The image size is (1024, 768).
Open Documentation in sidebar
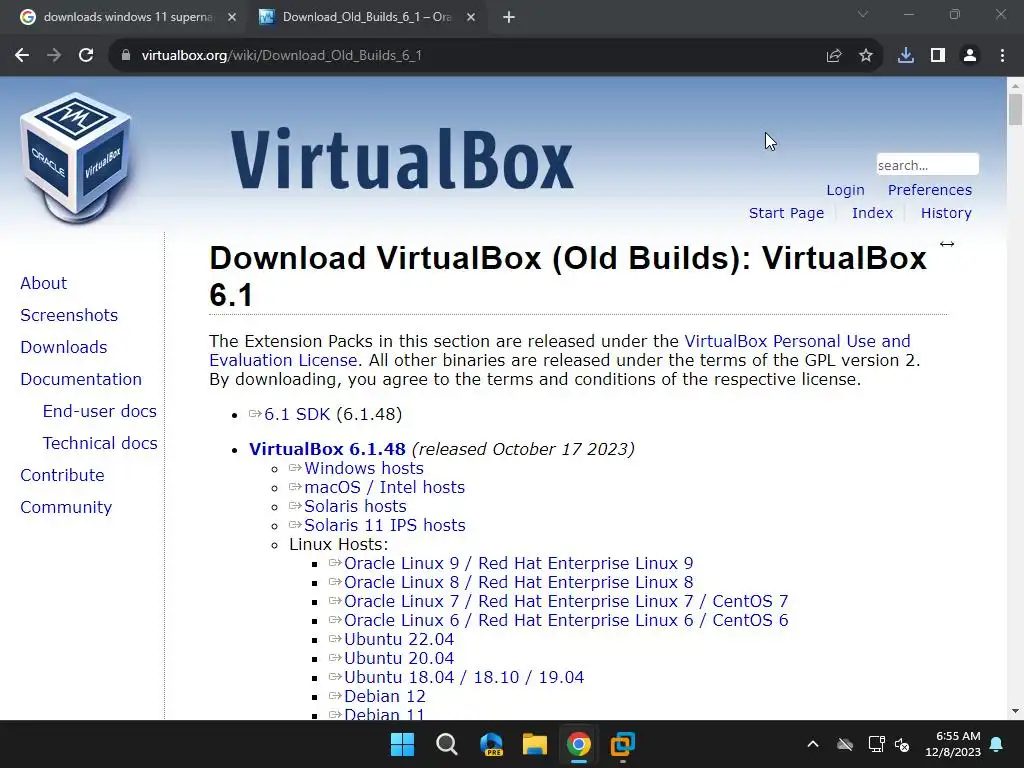pos(81,379)
